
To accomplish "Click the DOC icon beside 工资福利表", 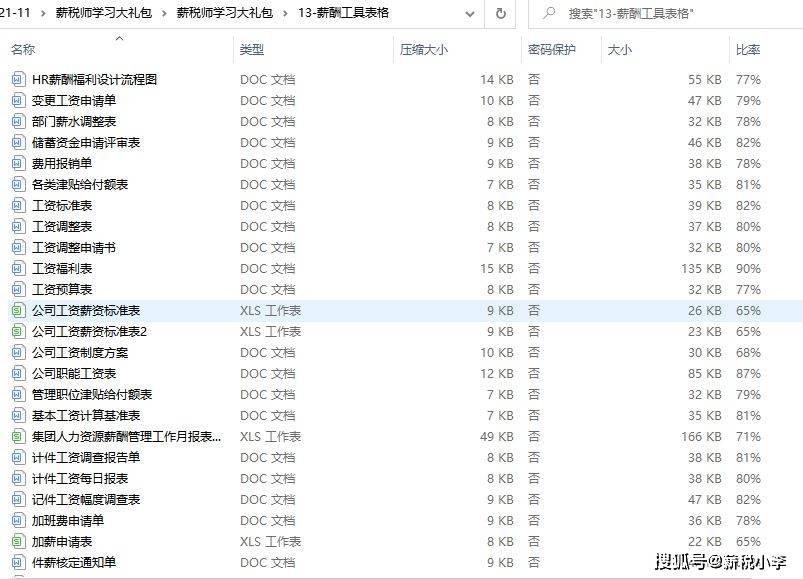I will click(17, 268).
